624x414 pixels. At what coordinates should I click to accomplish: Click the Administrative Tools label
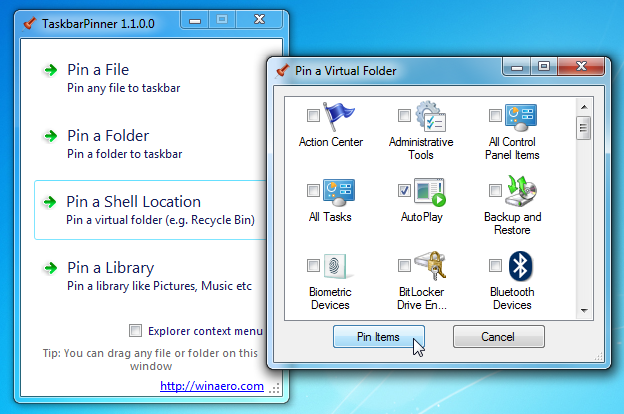pos(421,148)
